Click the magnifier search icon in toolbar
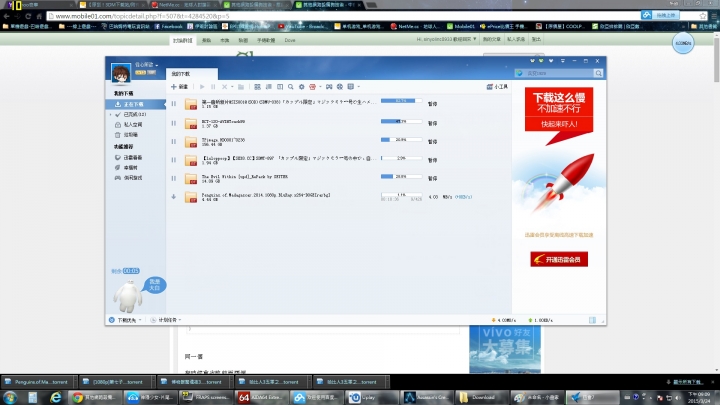720x405 pixels. point(291,87)
